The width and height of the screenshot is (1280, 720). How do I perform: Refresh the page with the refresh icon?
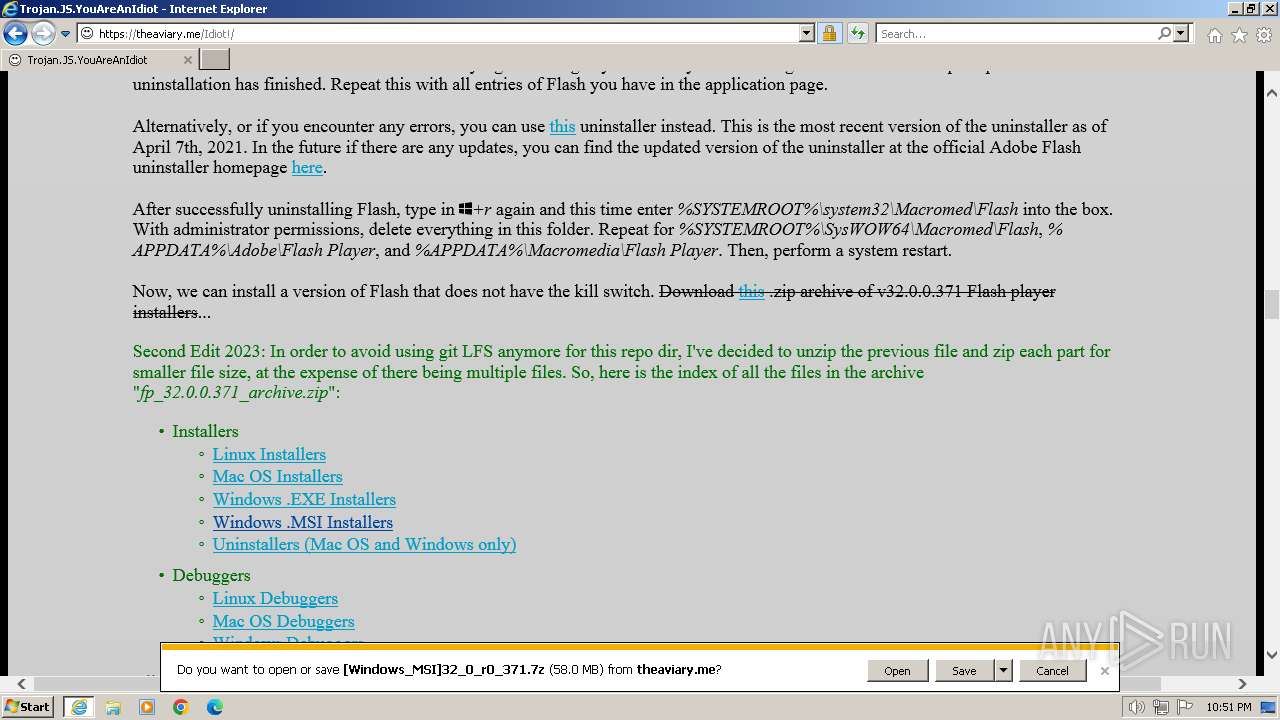pyautogui.click(x=858, y=33)
